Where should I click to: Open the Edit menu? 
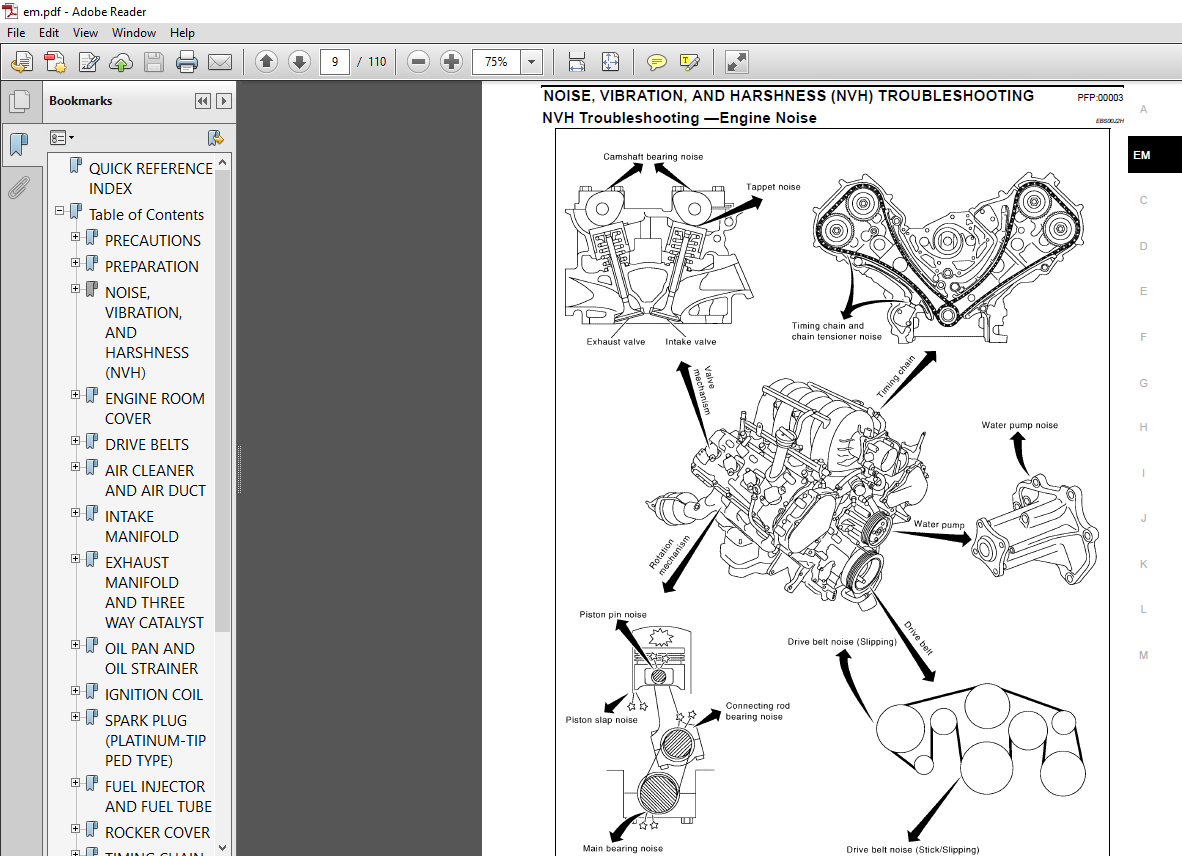[x=49, y=32]
